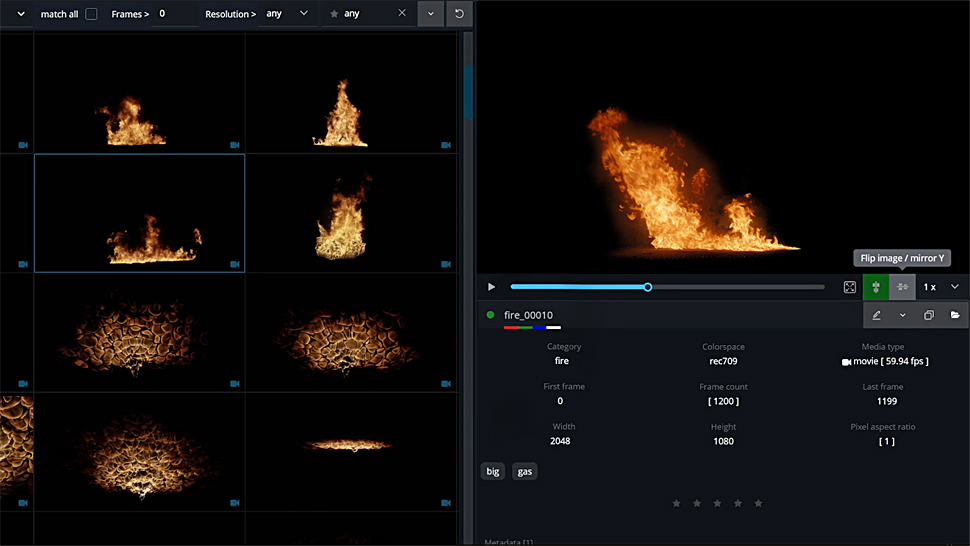The height and width of the screenshot is (546, 970).
Task: Click the white channel bar under fire_00010
Action: click(554, 327)
